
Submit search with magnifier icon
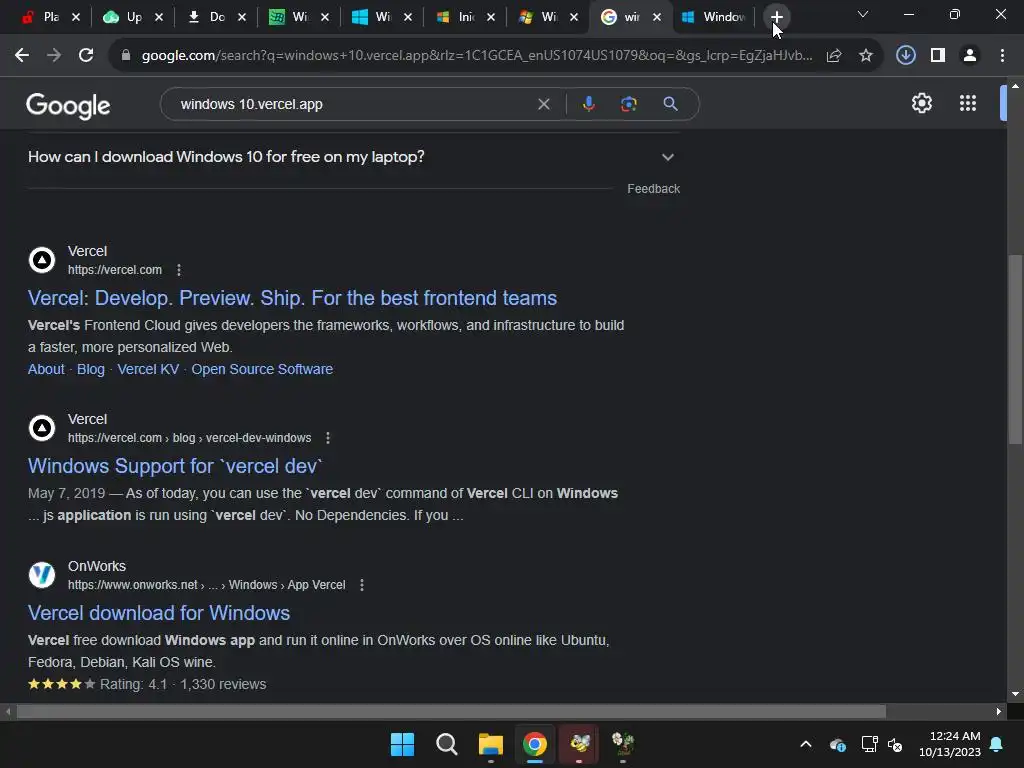point(671,104)
